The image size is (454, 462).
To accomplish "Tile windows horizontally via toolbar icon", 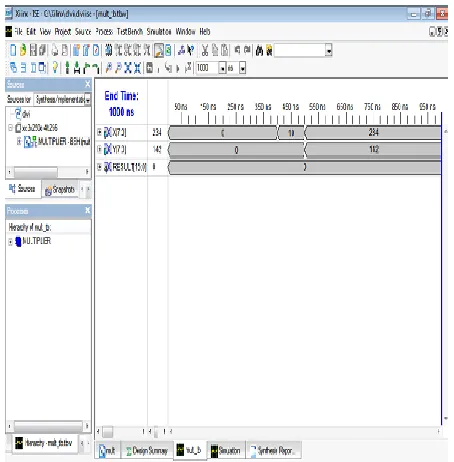I will point(23,68).
